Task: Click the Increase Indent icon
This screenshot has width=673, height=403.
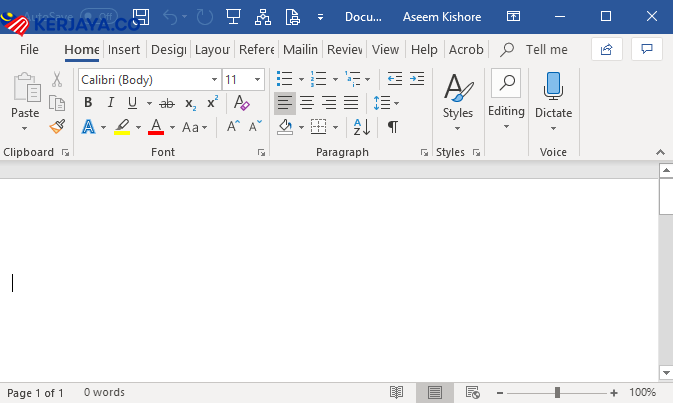Action: [417, 79]
